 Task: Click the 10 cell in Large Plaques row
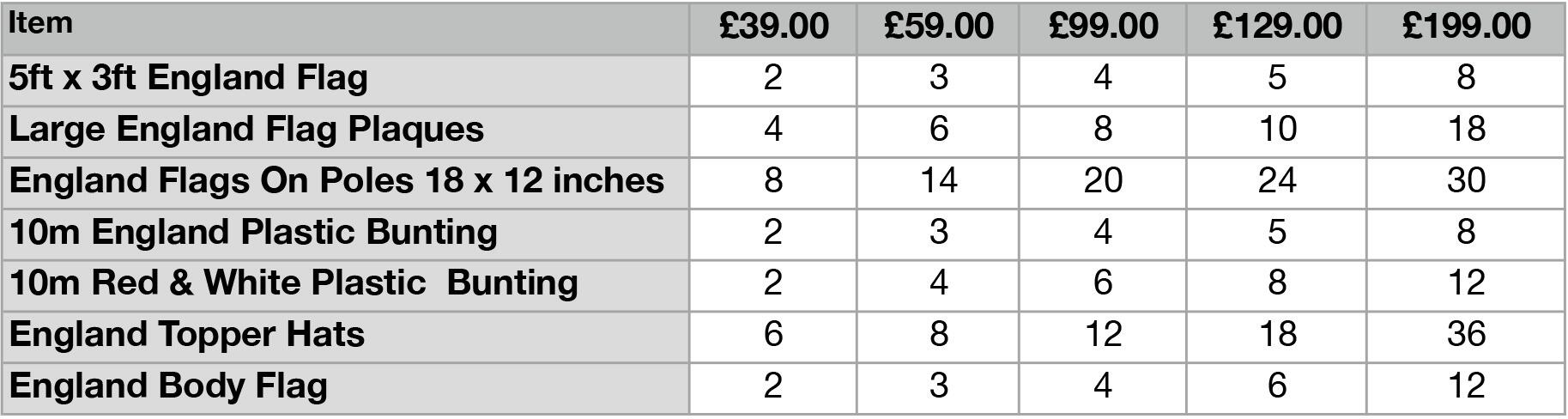pos(1276,132)
